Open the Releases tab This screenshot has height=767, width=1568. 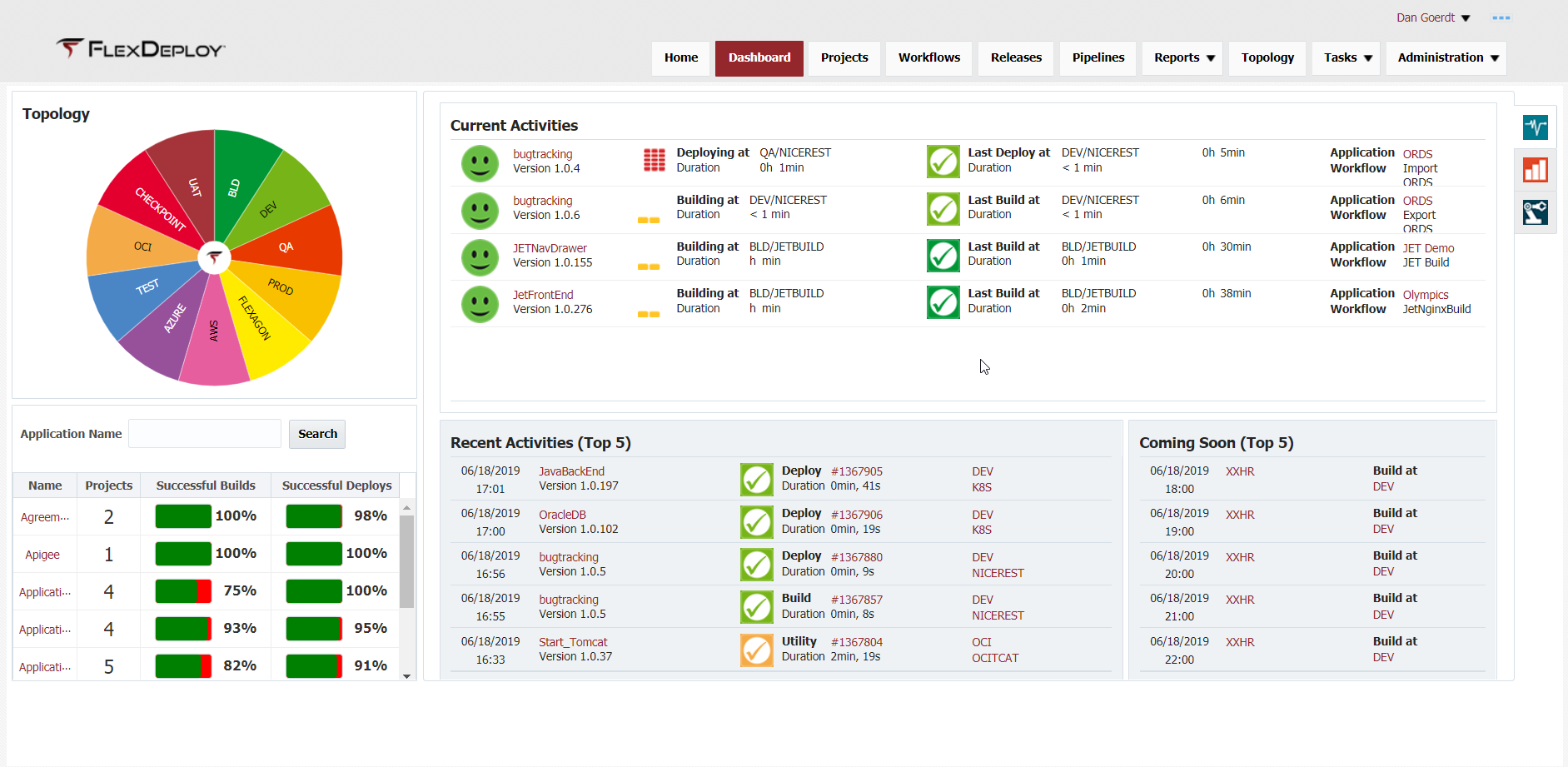(x=1016, y=58)
